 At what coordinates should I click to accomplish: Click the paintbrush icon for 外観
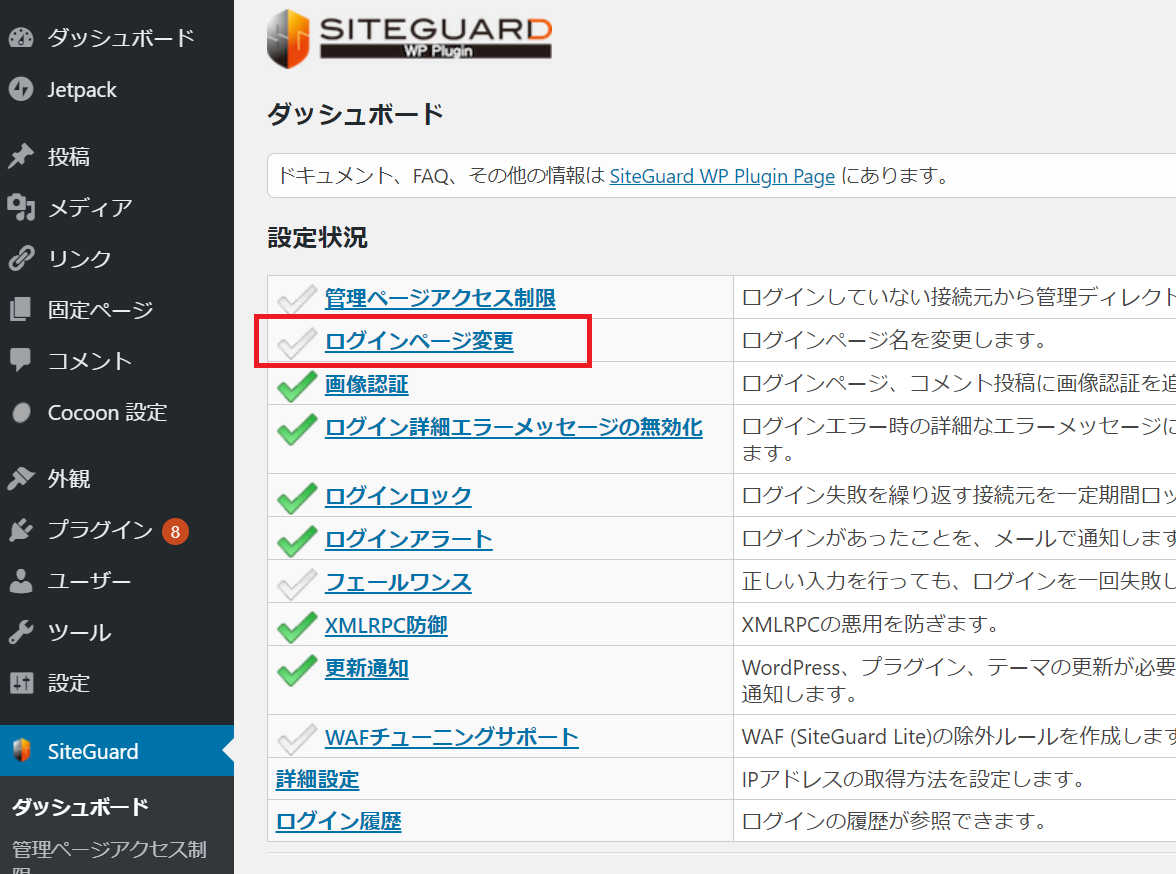21,478
